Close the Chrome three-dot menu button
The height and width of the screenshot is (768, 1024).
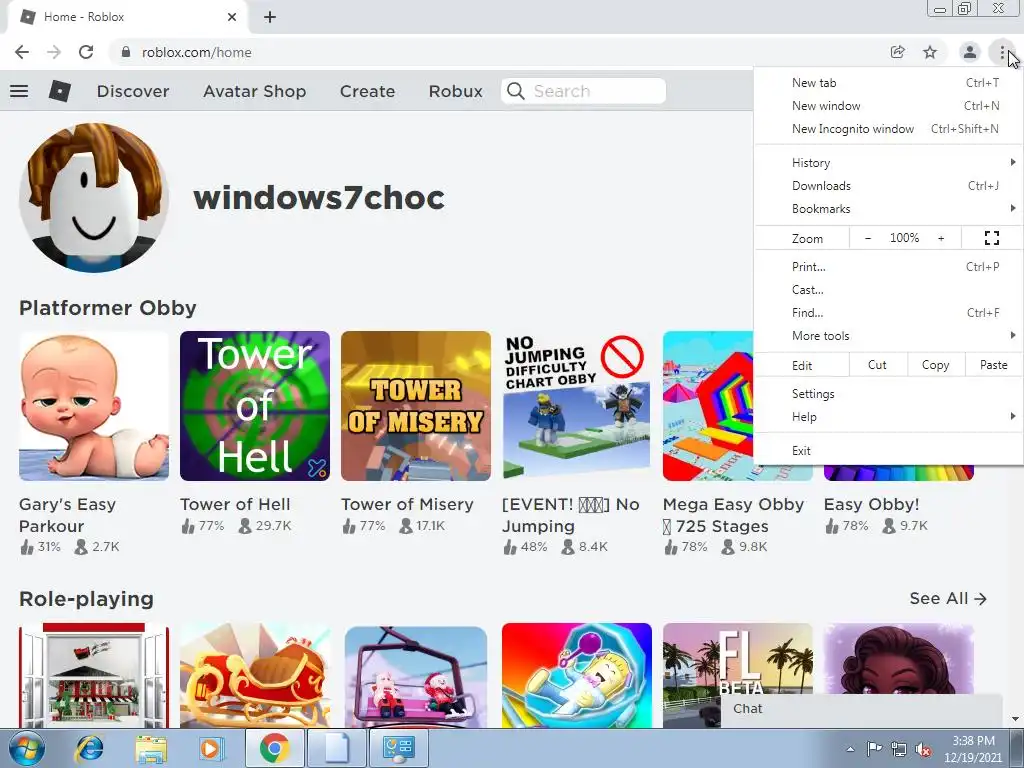click(1002, 52)
